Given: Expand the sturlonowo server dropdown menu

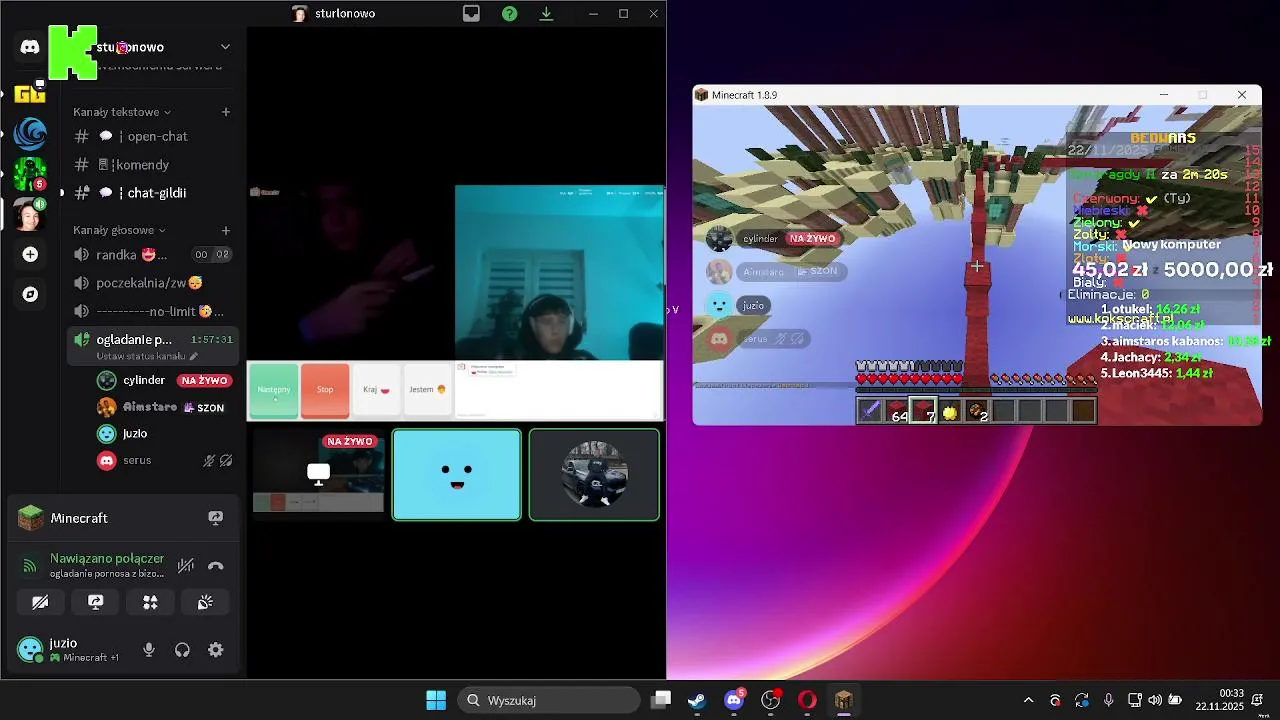Looking at the screenshot, I should pos(225,47).
